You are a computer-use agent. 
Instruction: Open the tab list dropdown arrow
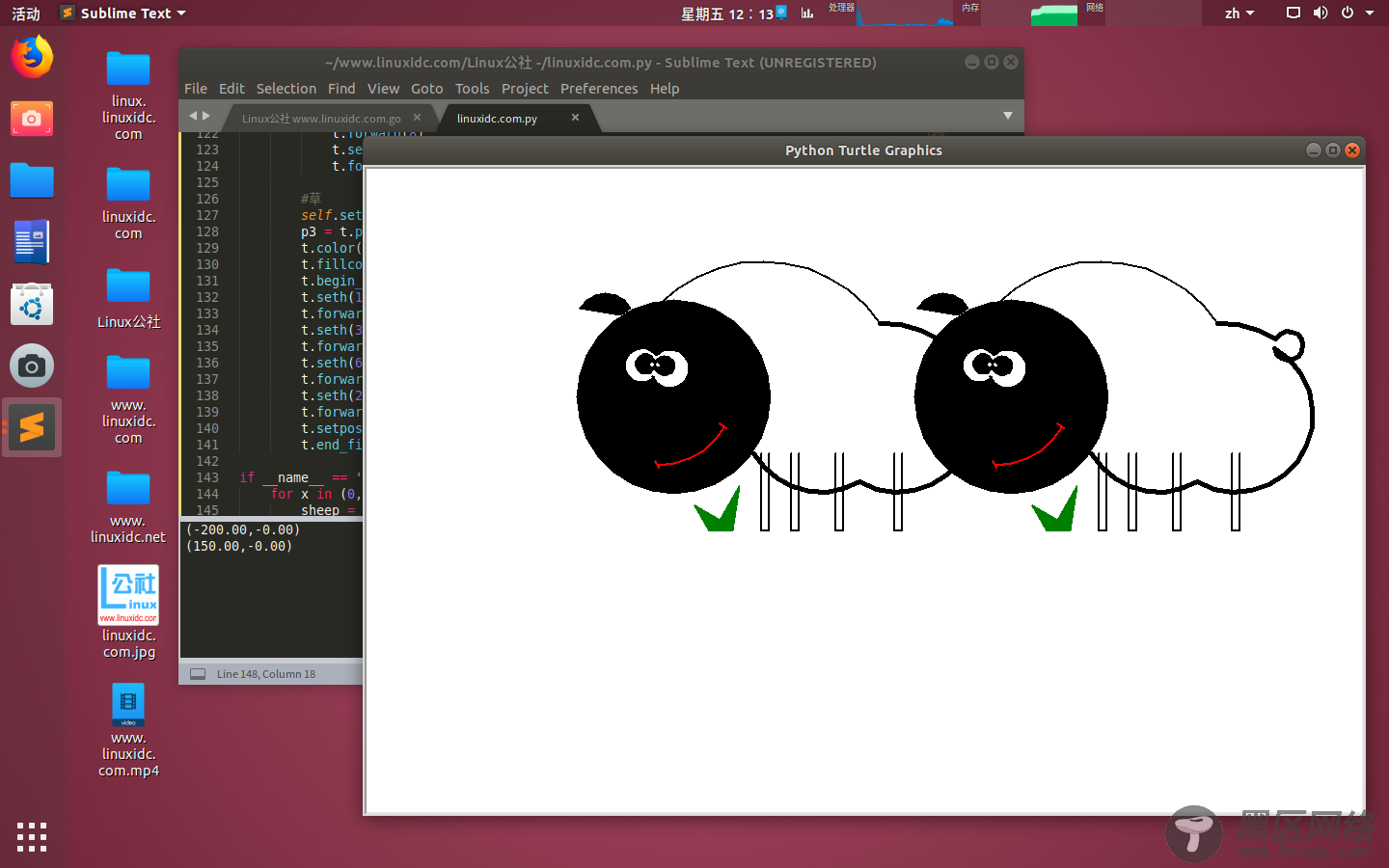[x=1008, y=116]
